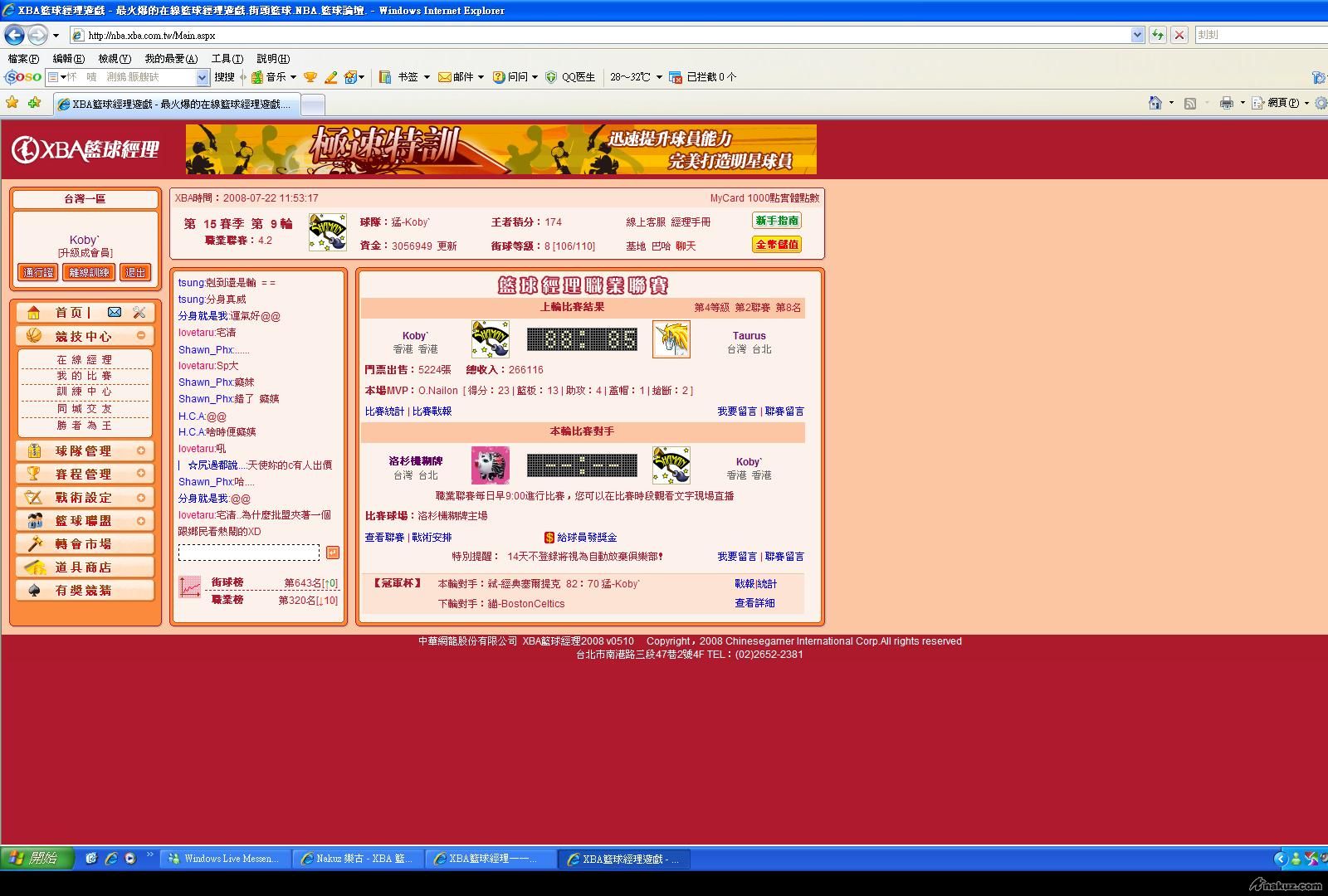Click the Taurus unicorn team logo
This screenshot has height=896, width=1328.
[671, 339]
